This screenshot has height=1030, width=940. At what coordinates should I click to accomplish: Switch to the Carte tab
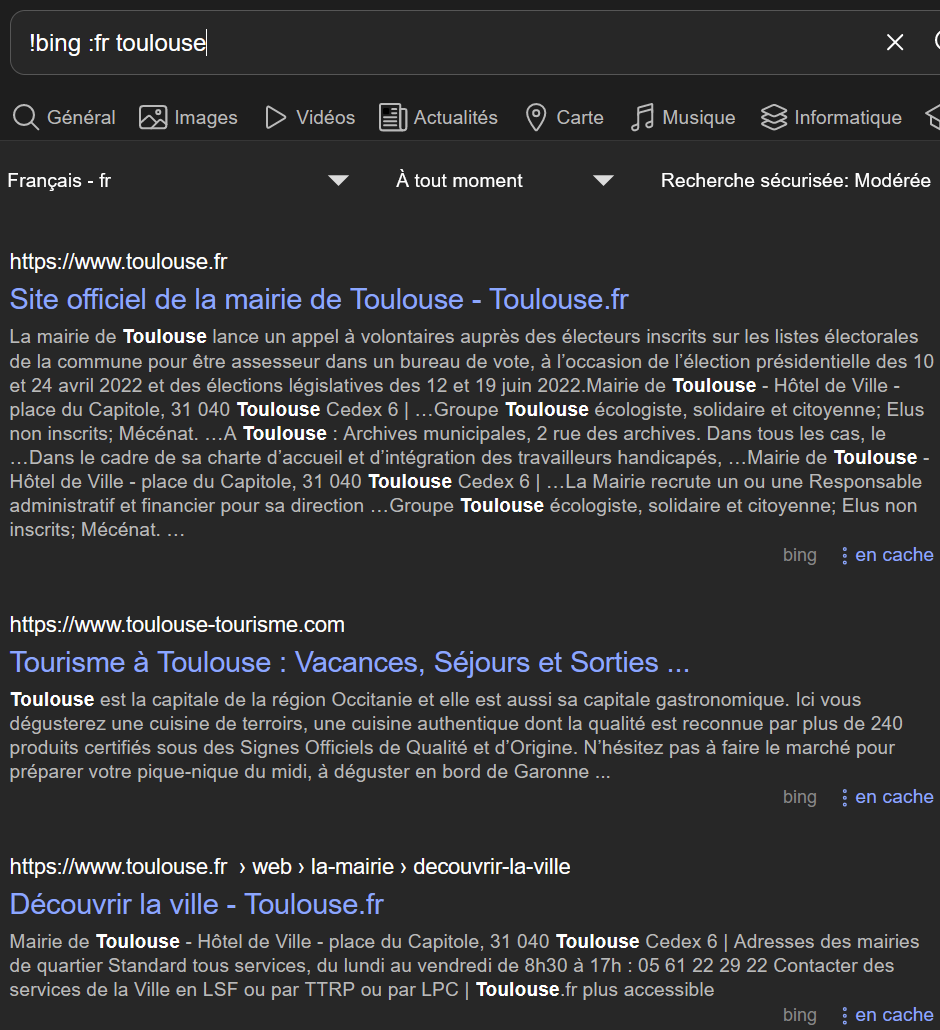coord(565,118)
